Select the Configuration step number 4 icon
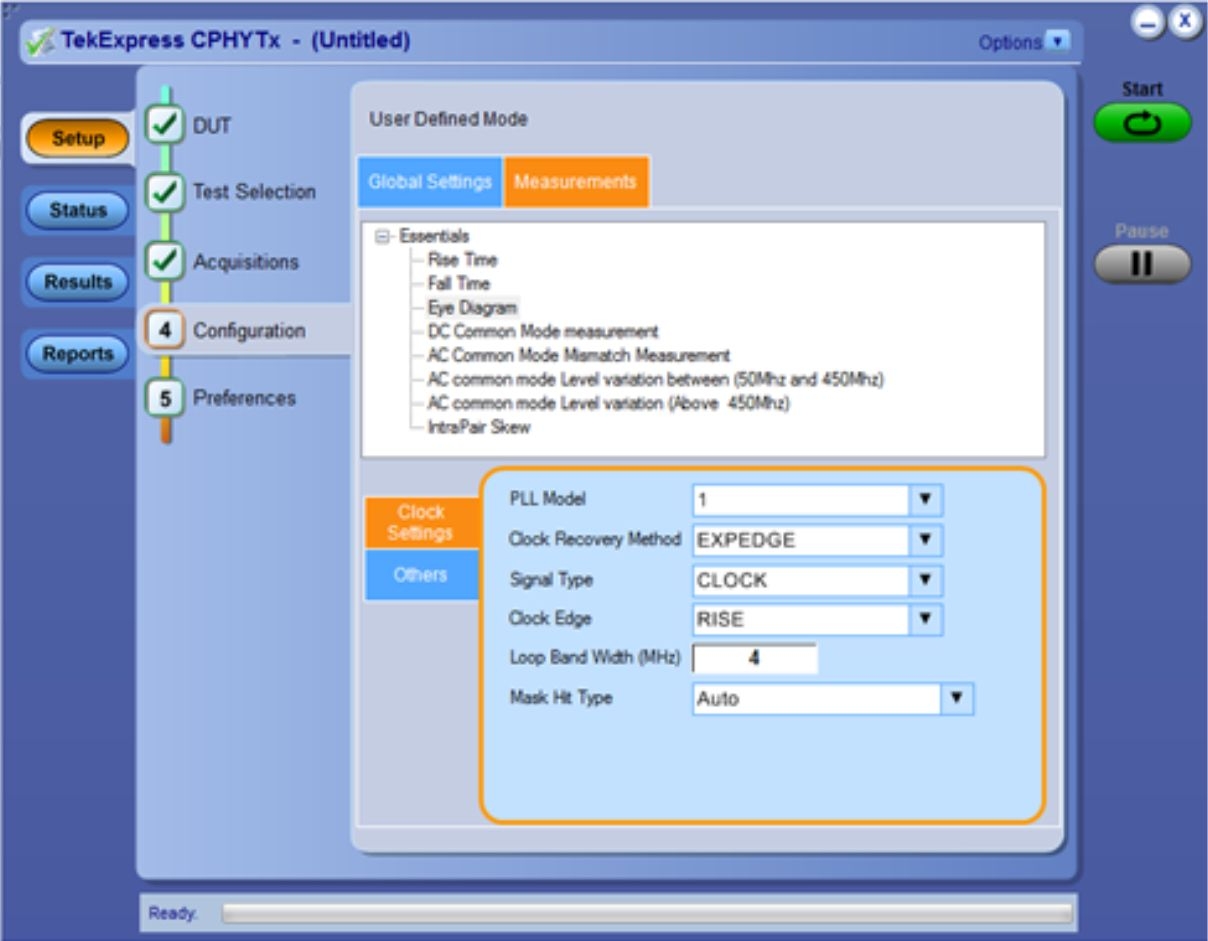 165,331
